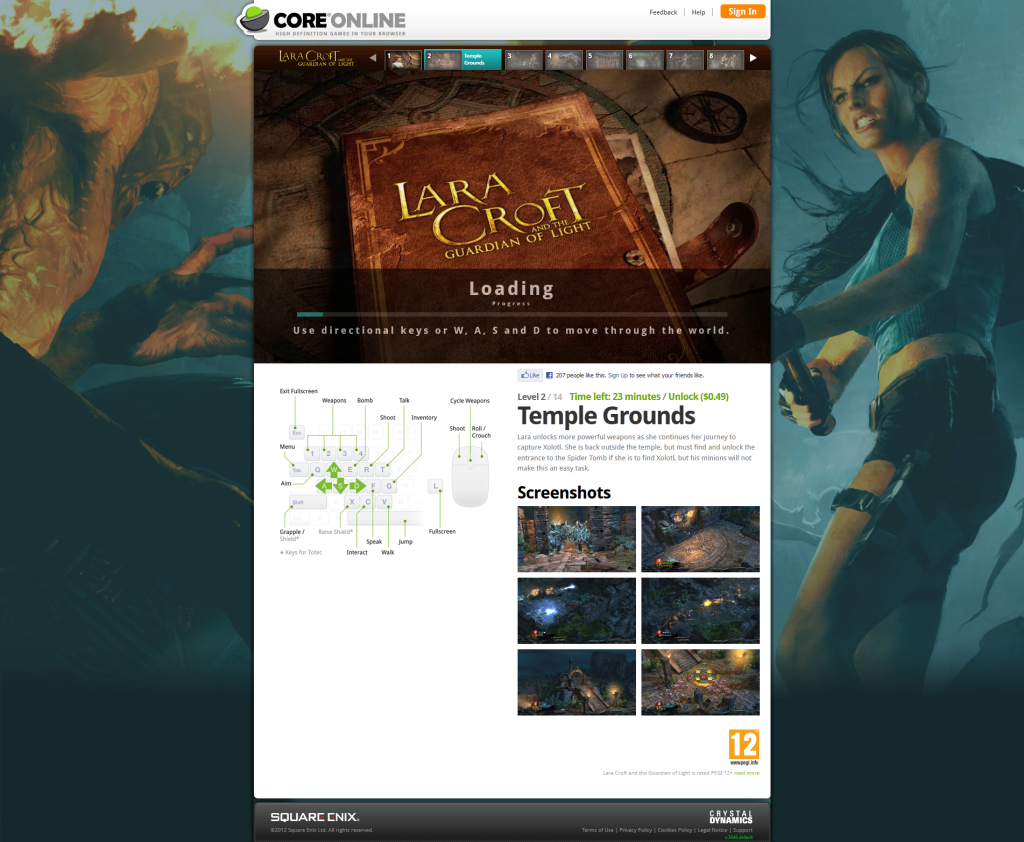Open the Help link in header
This screenshot has height=842, width=1024.
[x=698, y=13]
